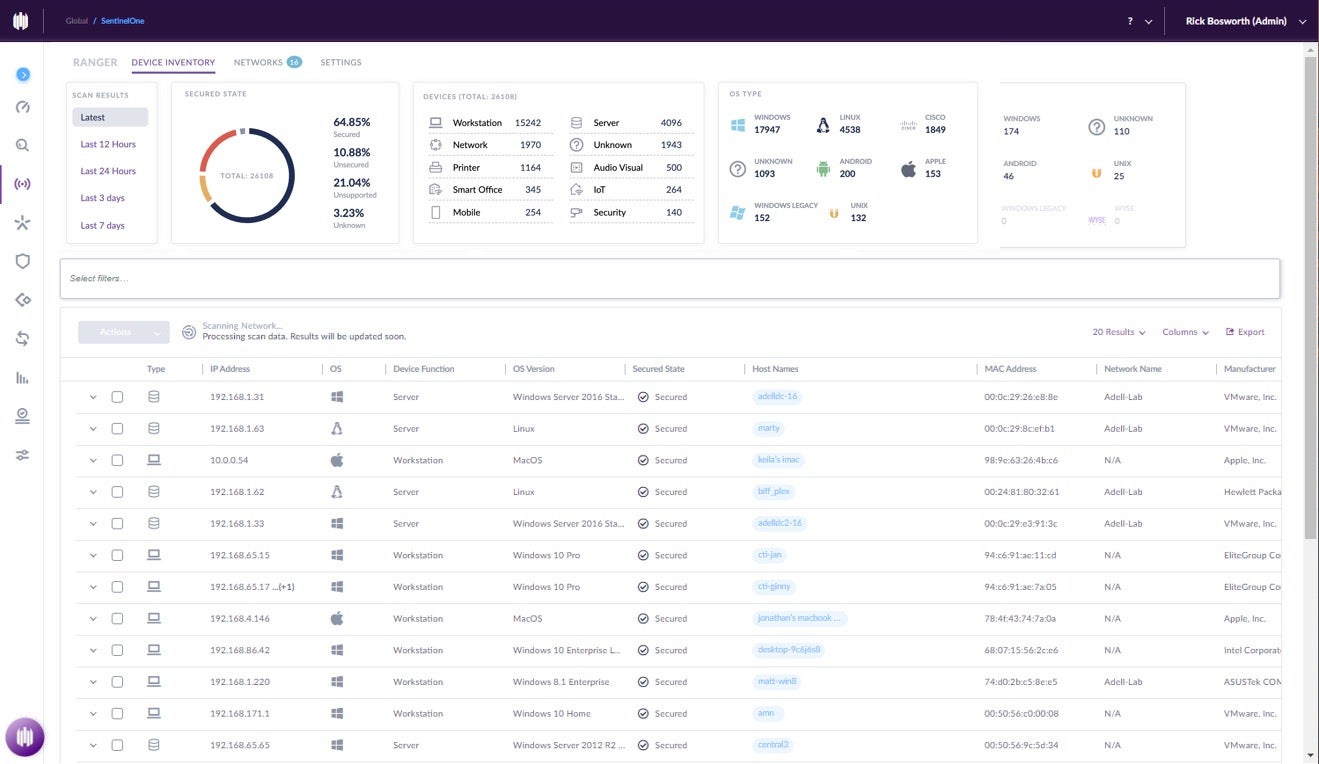Click the shield icon in left sidebar
Image resolution: width=1319 pixels, height=764 pixels.
[x=22, y=261]
